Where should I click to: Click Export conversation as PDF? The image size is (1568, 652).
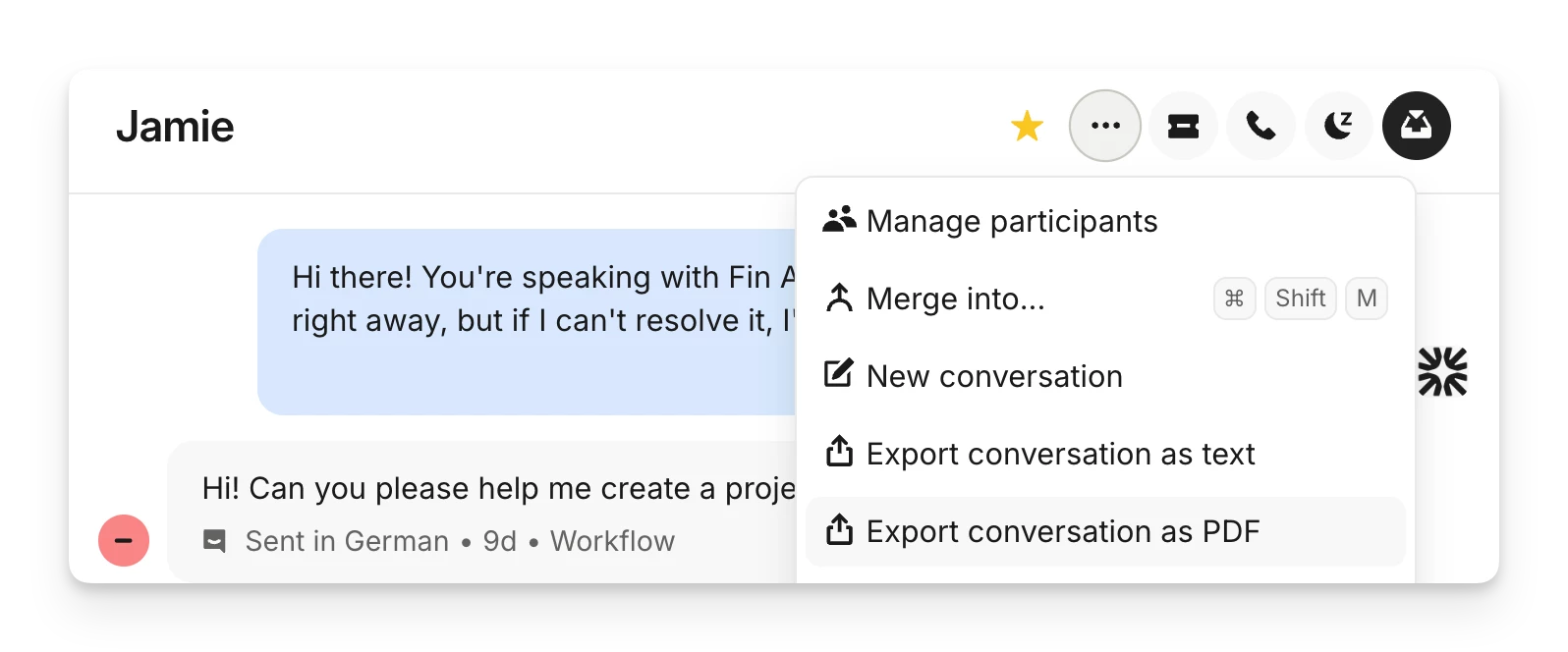(1105, 531)
